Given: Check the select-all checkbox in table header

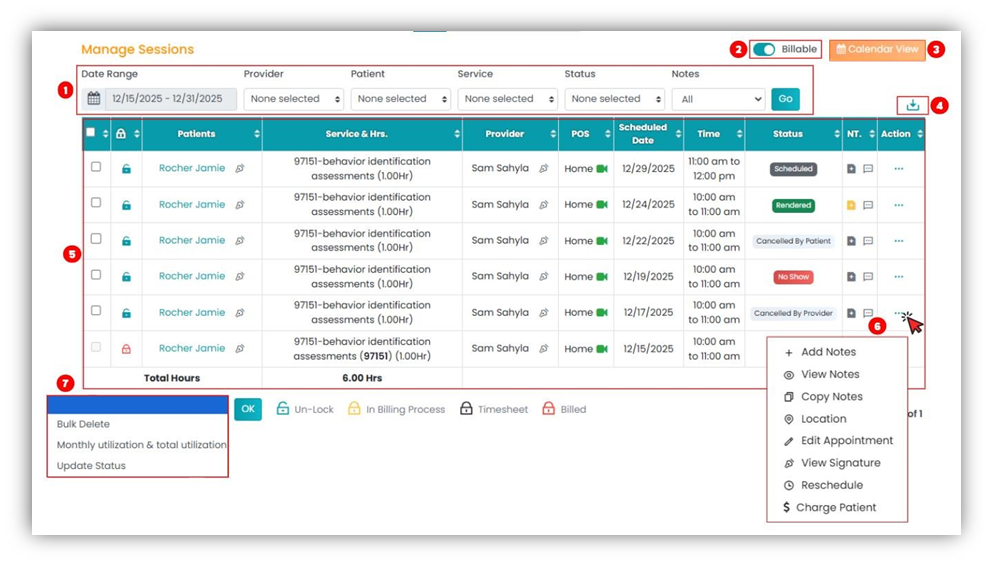Looking at the screenshot, I should [91, 132].
